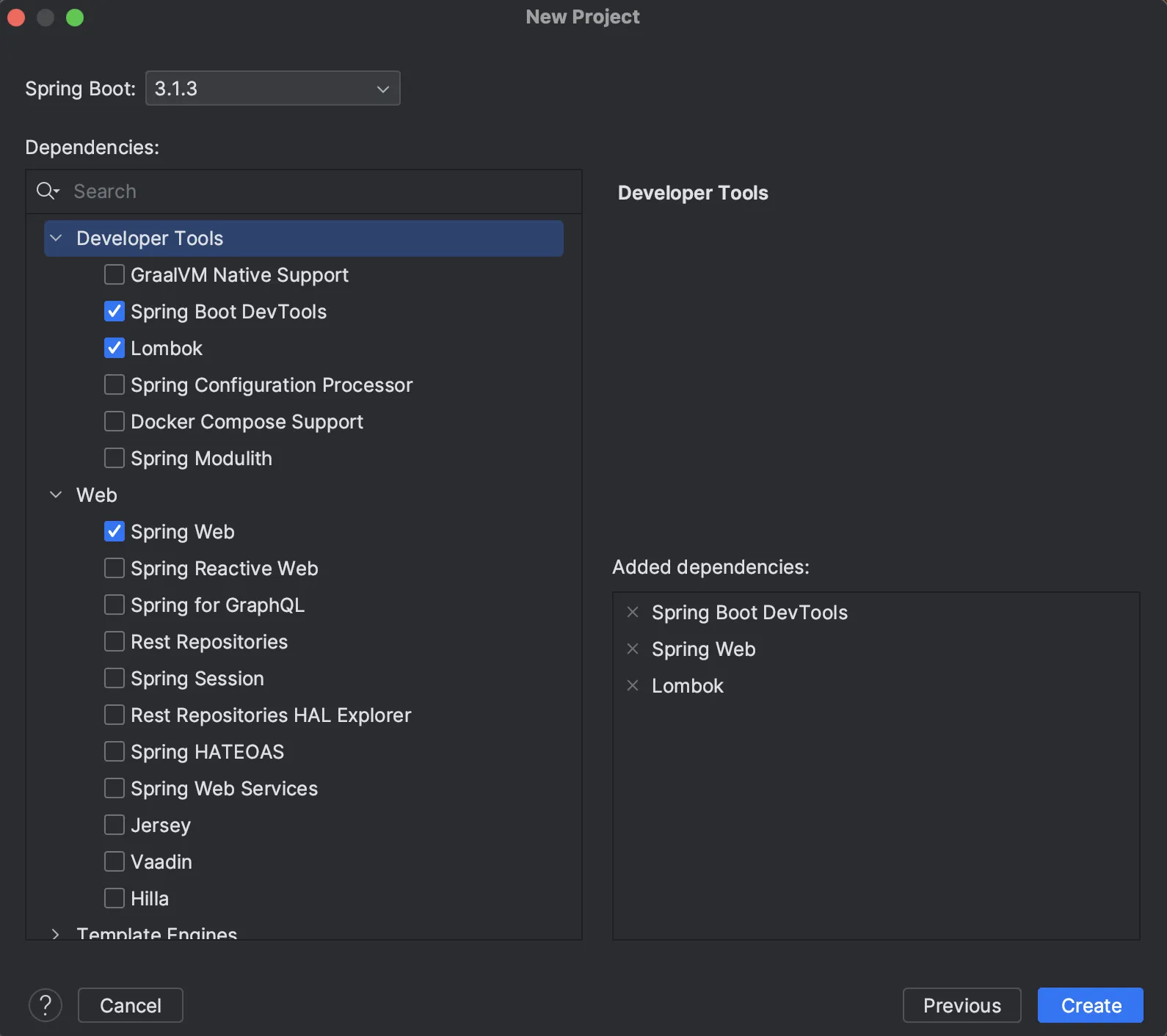Viewport: 1167px width, 1036px height.
Task: Click the Spring for GraphQL label
Action: [x=218, y=605]
